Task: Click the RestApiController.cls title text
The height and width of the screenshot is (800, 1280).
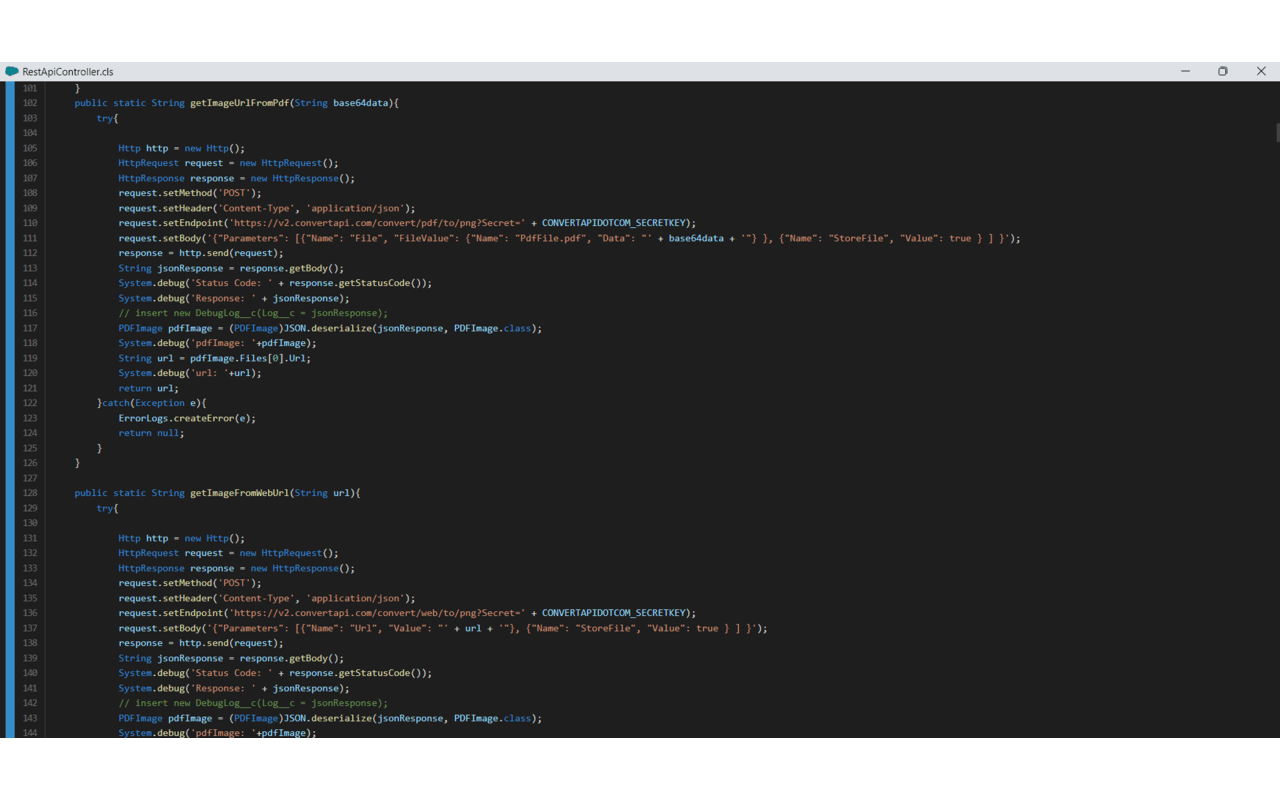Action: (67, 72)
